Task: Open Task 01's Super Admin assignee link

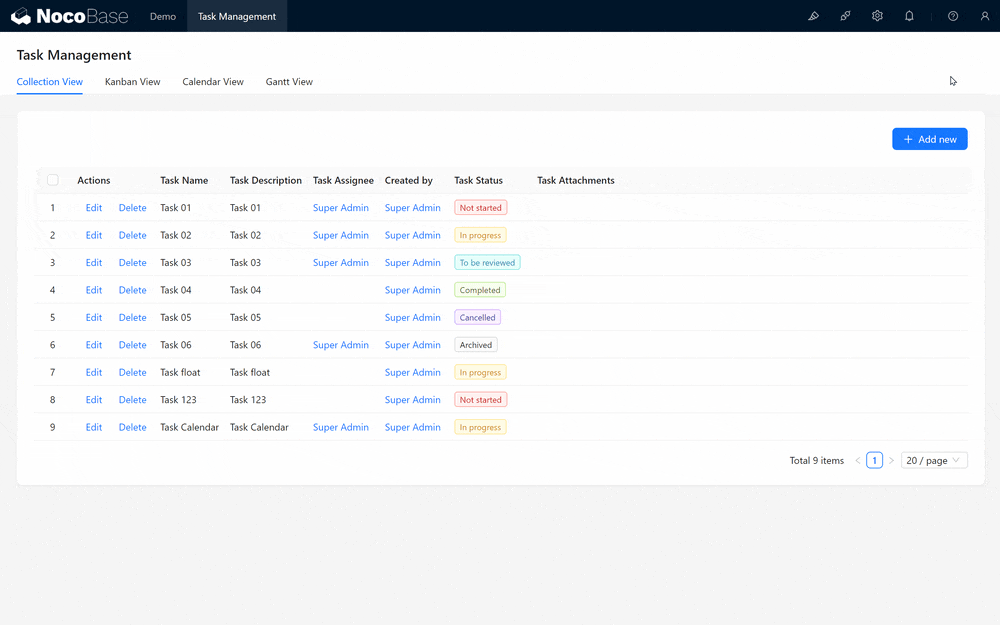Action: click(x=341, y=208)
